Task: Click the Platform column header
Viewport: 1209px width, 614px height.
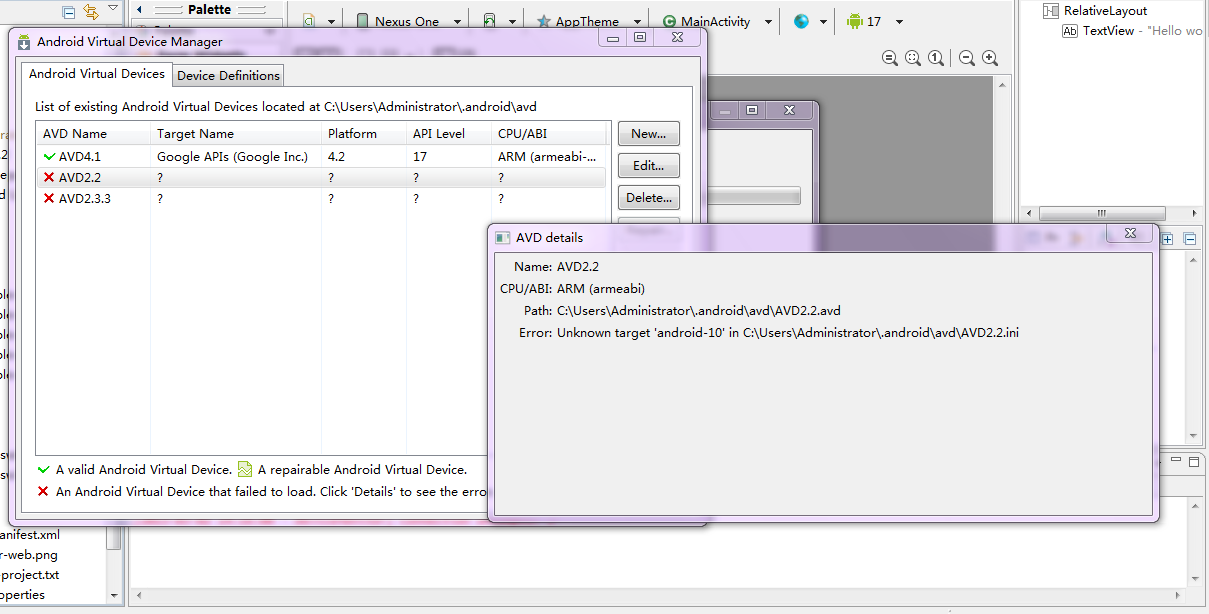Action: (364, 134)
